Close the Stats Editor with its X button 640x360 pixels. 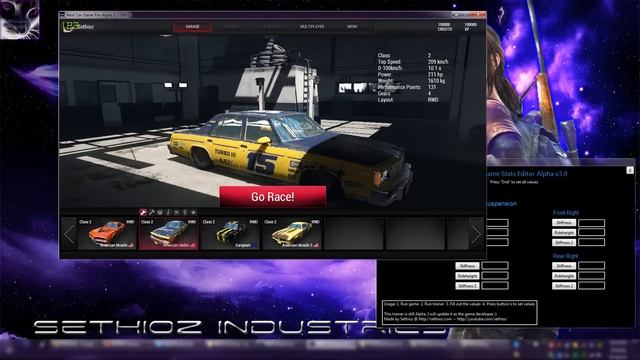[x=630, y=170]
